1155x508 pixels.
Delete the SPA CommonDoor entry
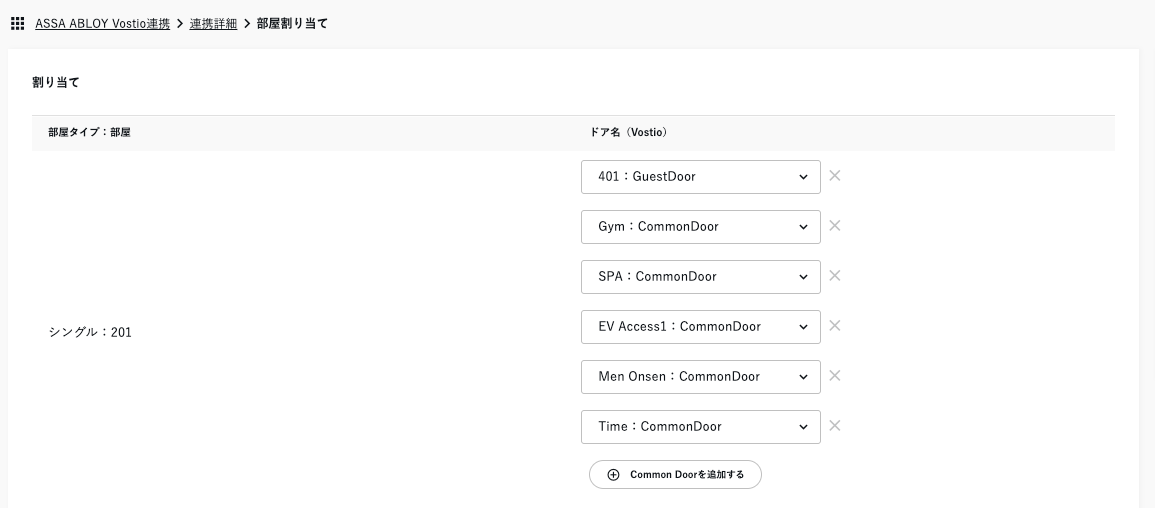[x=835, y=276]
